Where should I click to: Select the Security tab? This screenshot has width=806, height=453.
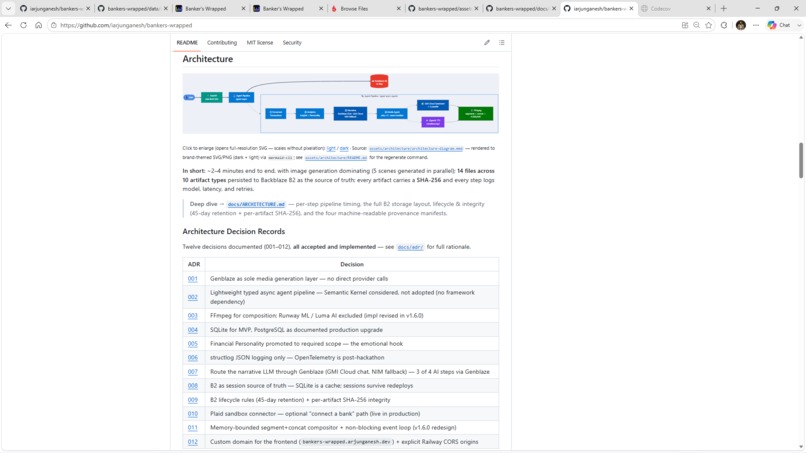292,43
